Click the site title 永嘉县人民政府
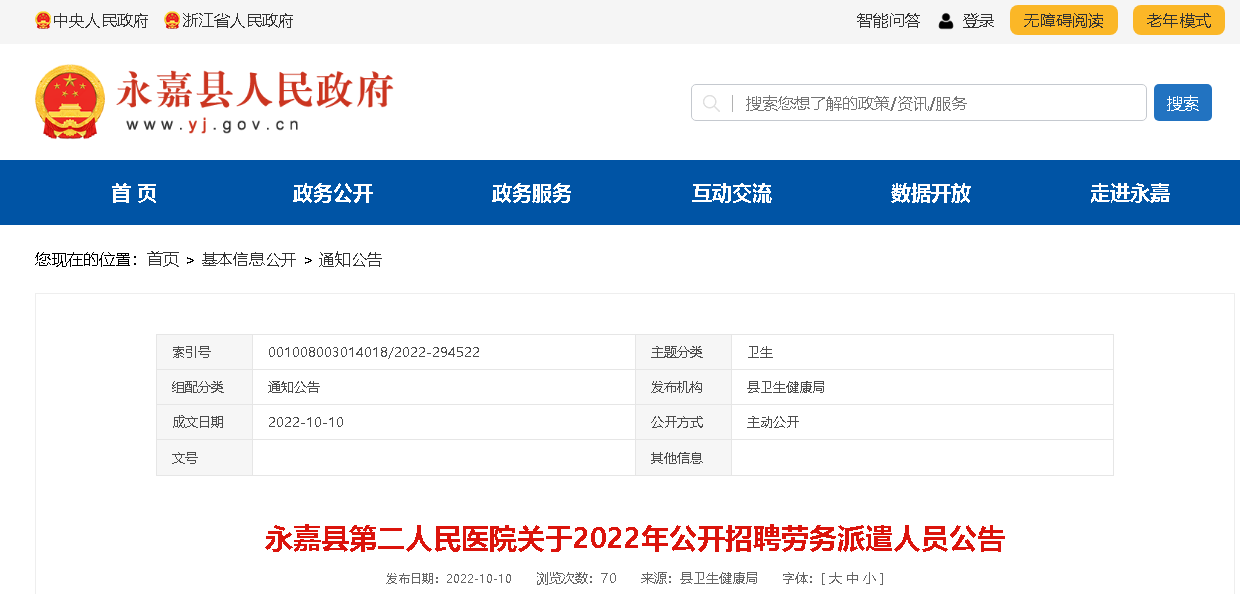The width and height of the screenshot is (1240, 594). [255, 89]
